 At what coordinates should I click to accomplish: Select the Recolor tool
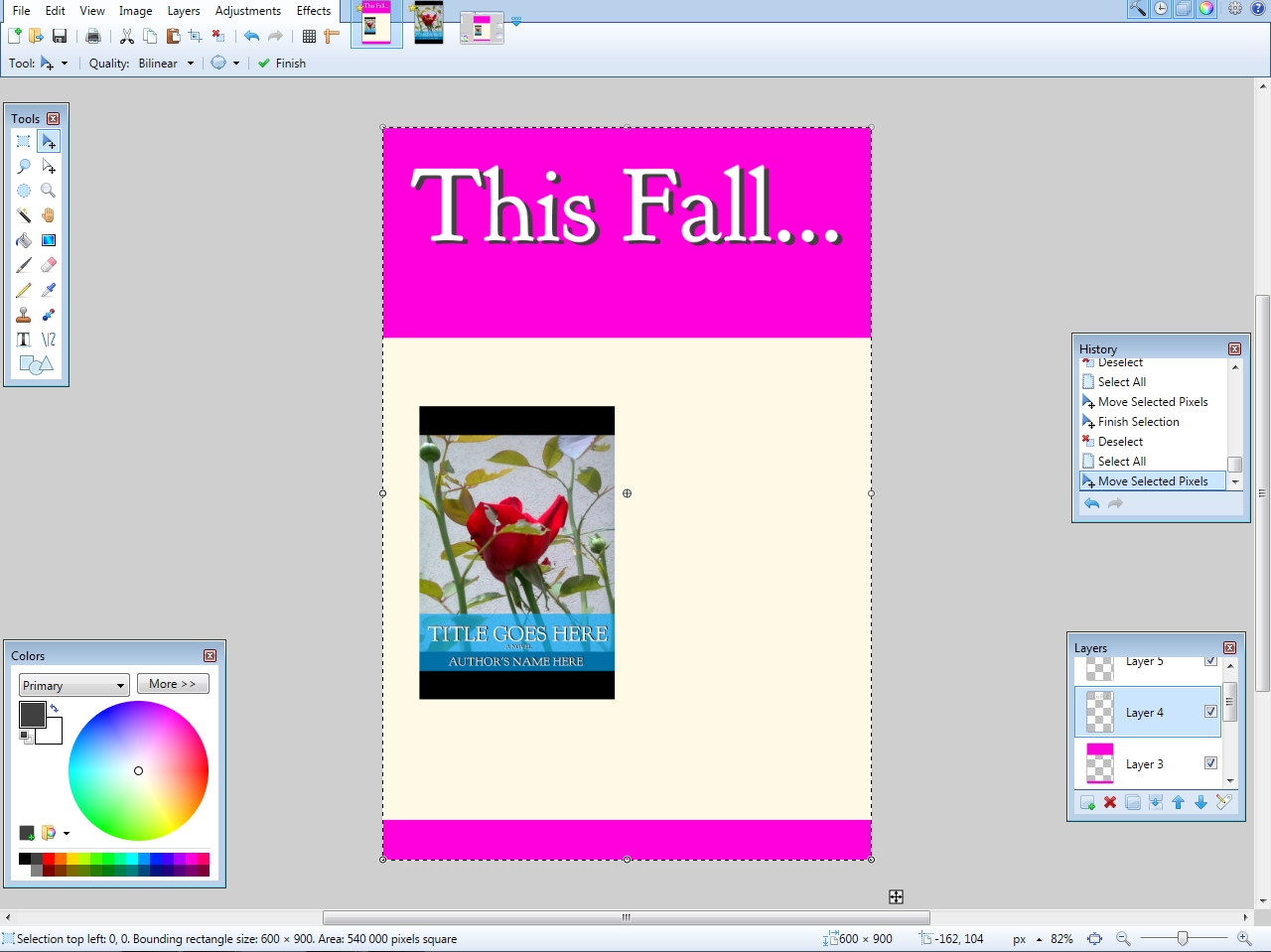coord(48,315)
